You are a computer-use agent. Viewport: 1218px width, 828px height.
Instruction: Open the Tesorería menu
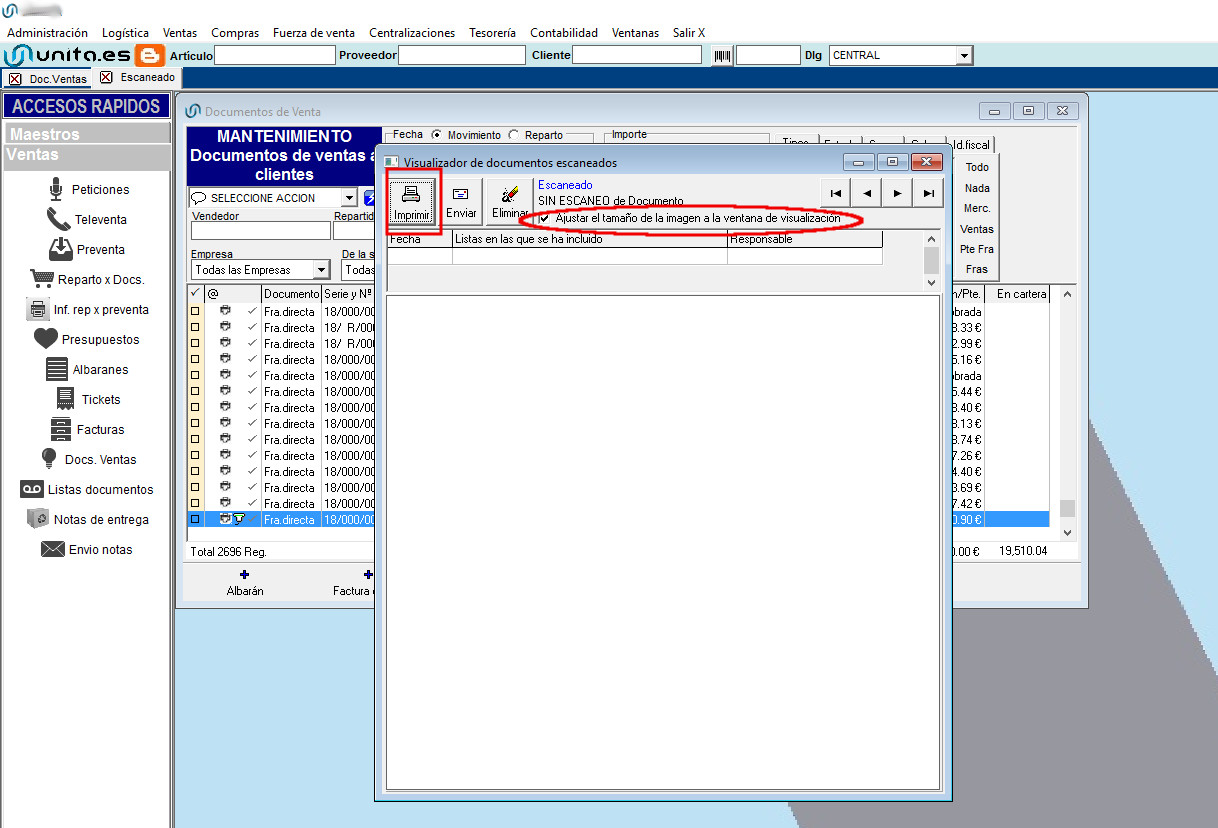(x=493, y=33)
